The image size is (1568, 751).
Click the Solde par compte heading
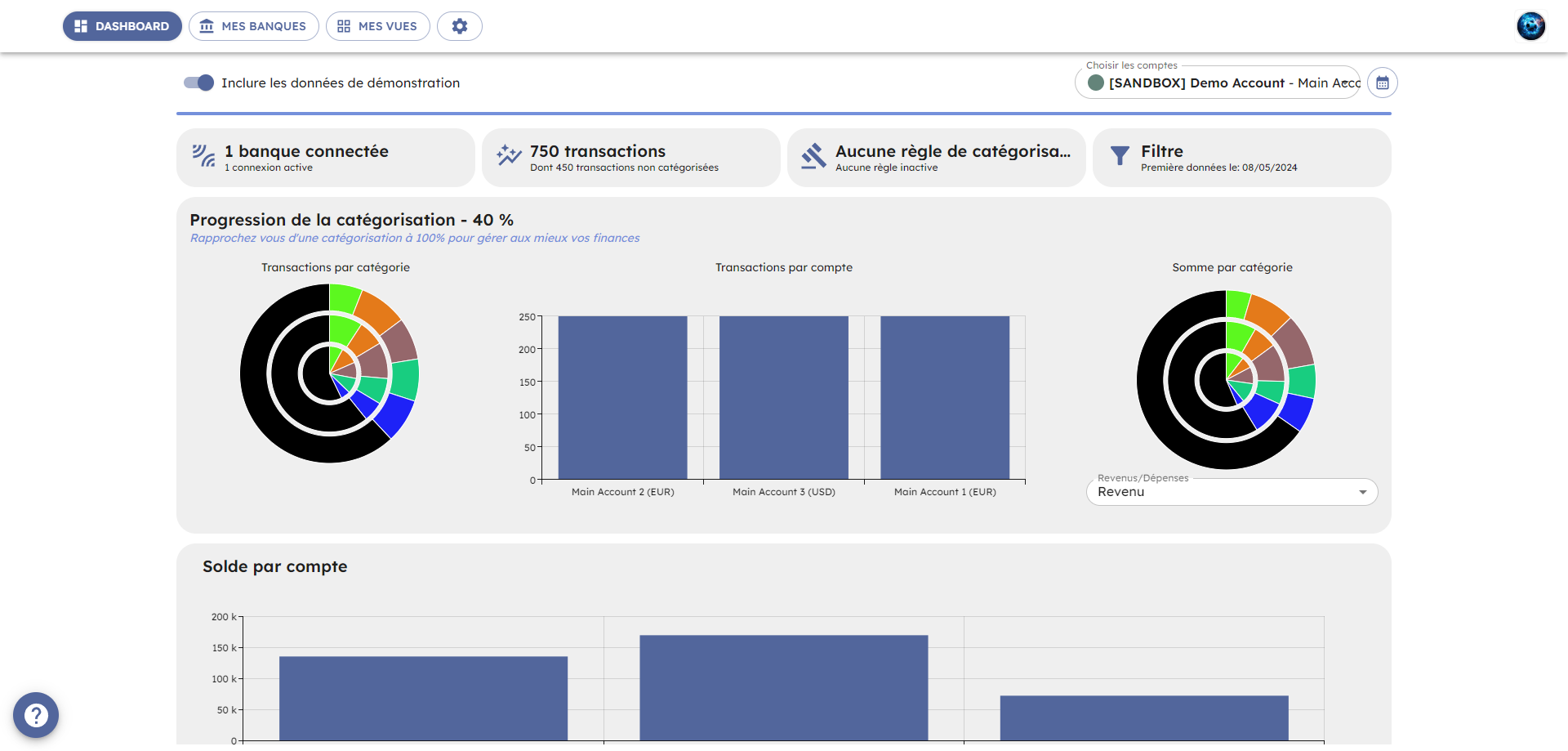(275, 566)
